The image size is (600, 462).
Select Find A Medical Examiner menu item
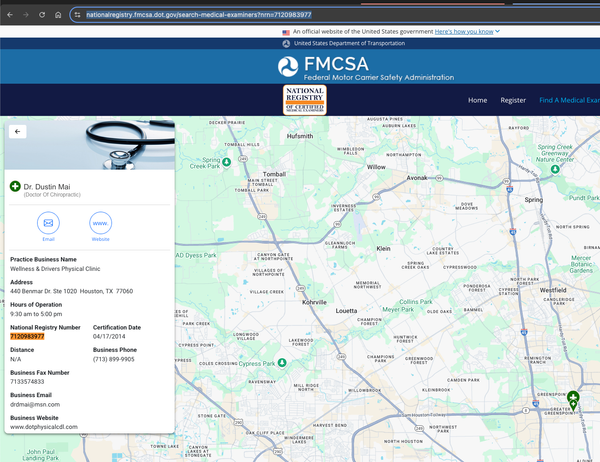[568, 100]
